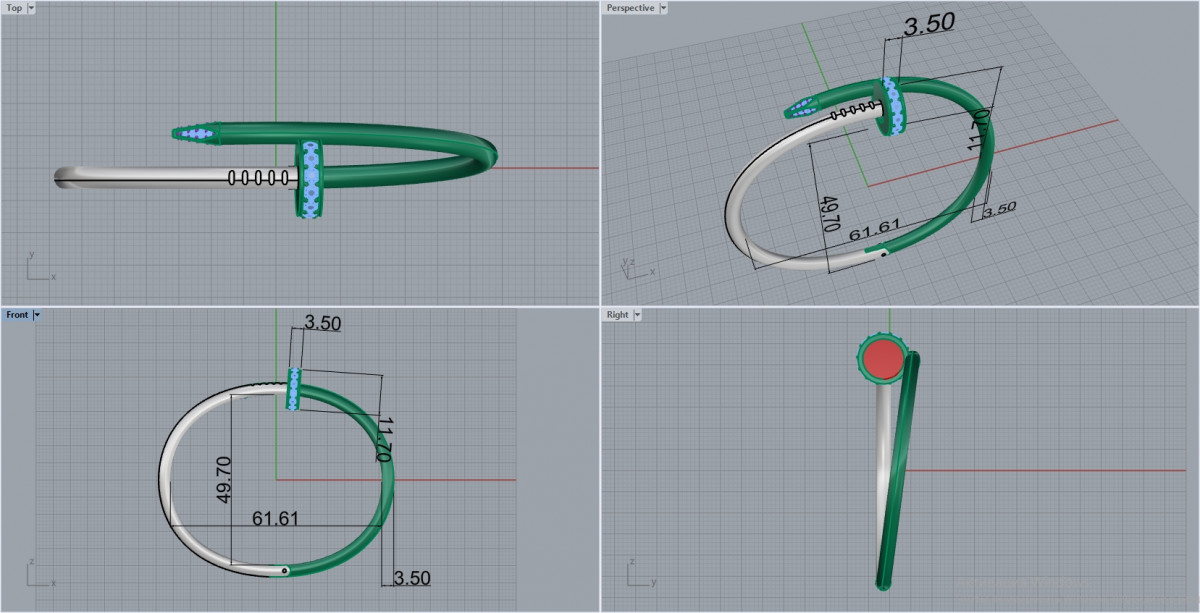Select the upper 3.50 dimension in Front viewport
This screenshot has height=613, width=1200.
pos(323,323)
